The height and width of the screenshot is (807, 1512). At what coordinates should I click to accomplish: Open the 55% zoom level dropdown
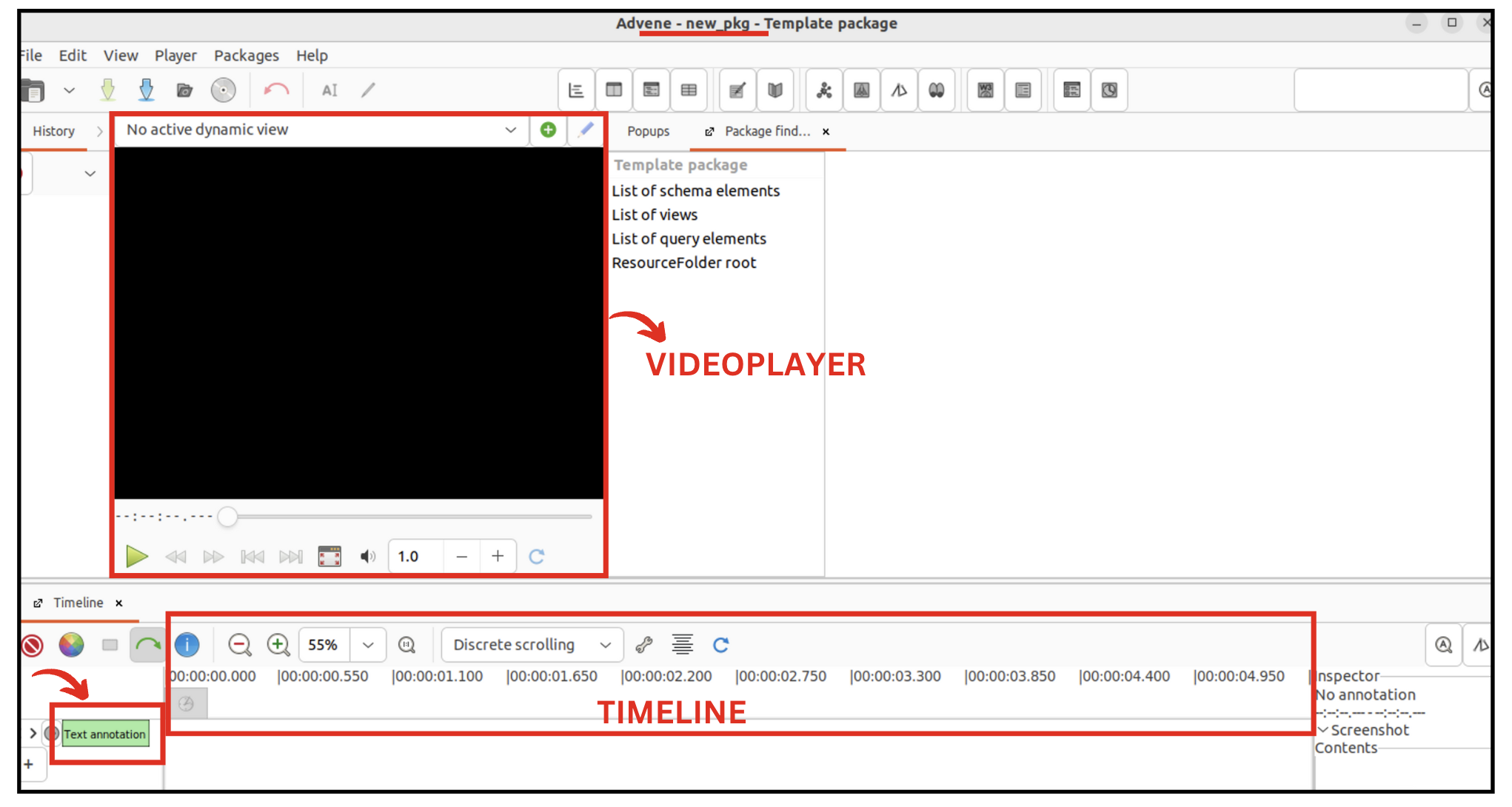[x=368, y=645]
